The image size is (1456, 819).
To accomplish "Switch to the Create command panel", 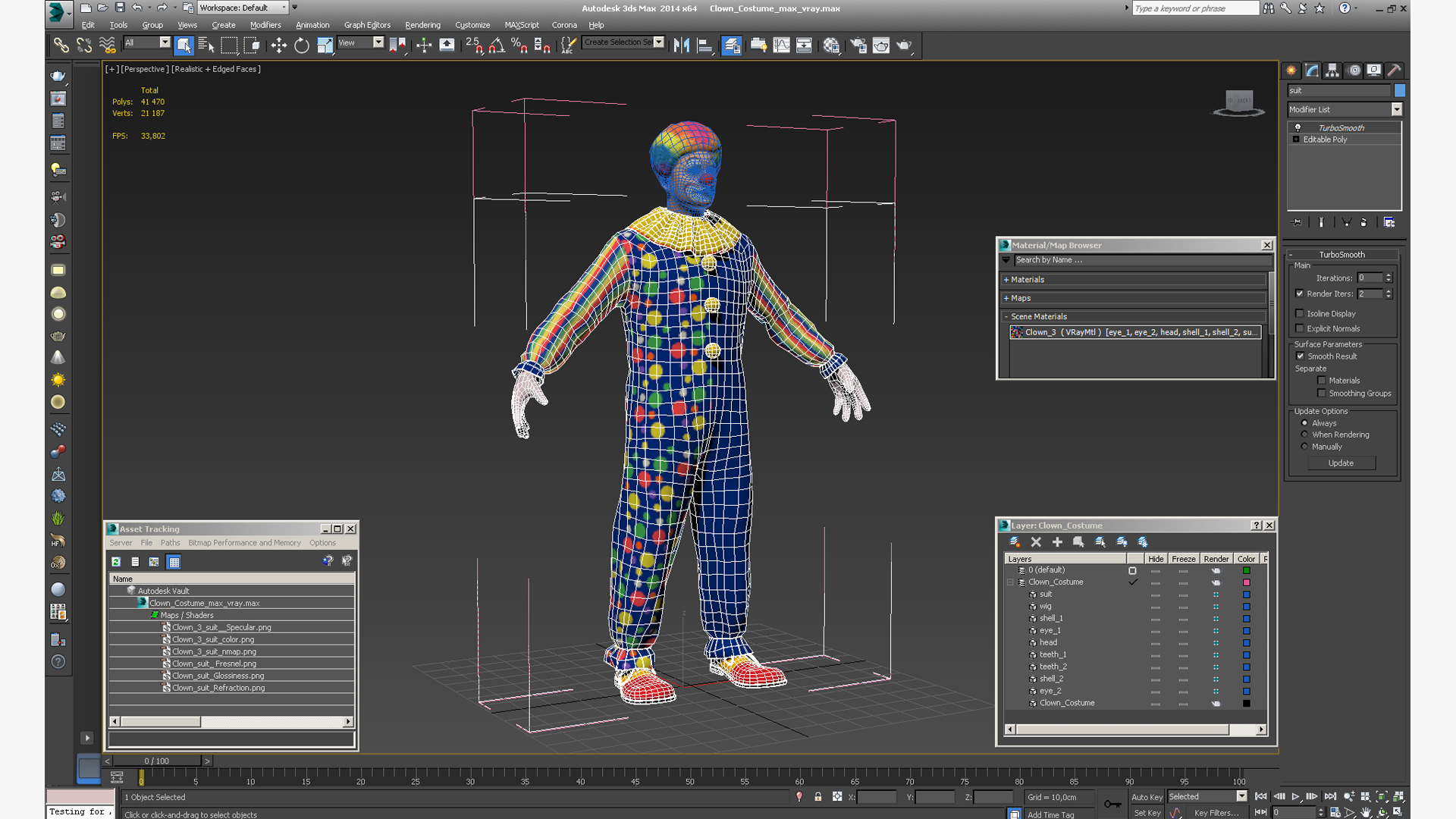I will point(1291,71).
